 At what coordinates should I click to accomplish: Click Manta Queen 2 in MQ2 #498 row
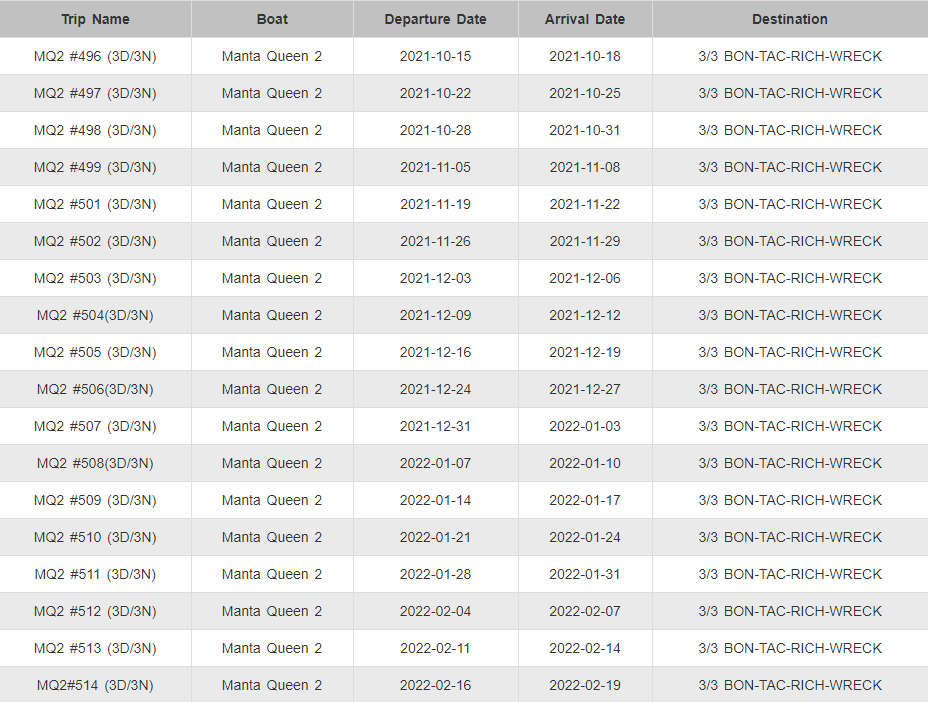272,130
